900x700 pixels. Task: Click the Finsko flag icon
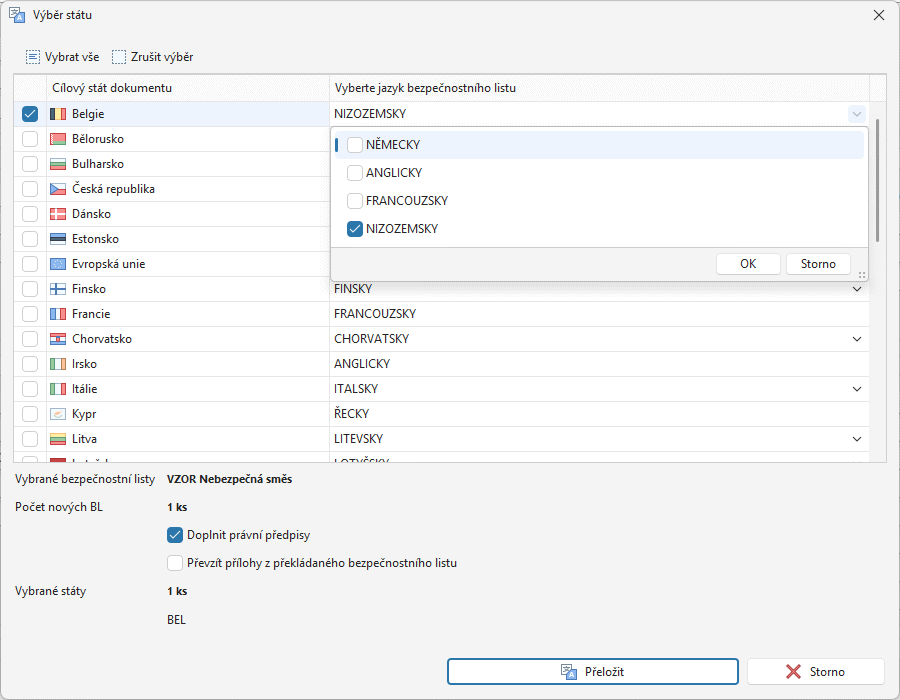tap(58, 289)
